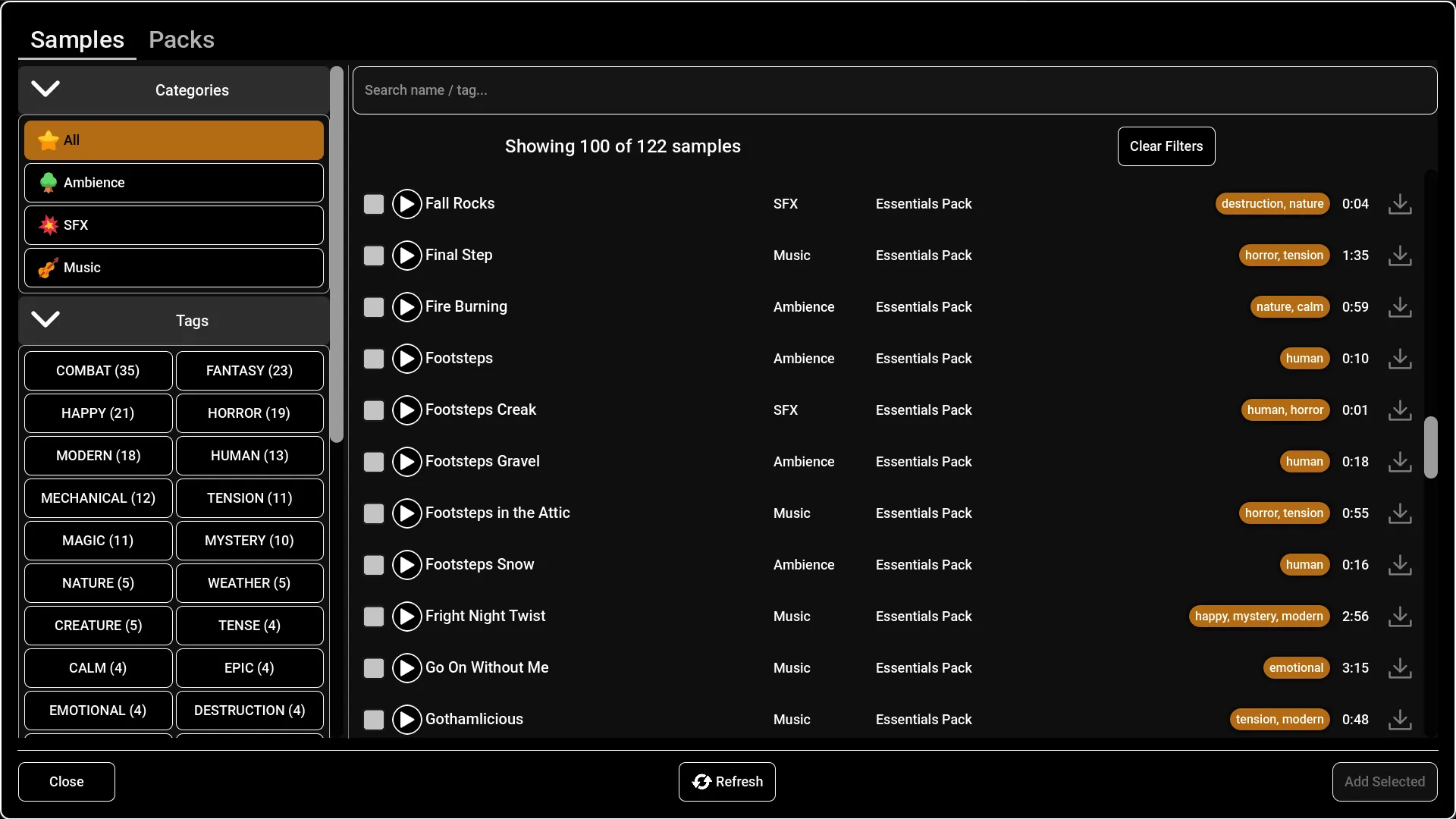Refresh the sample list

click(x=726, y=782)
